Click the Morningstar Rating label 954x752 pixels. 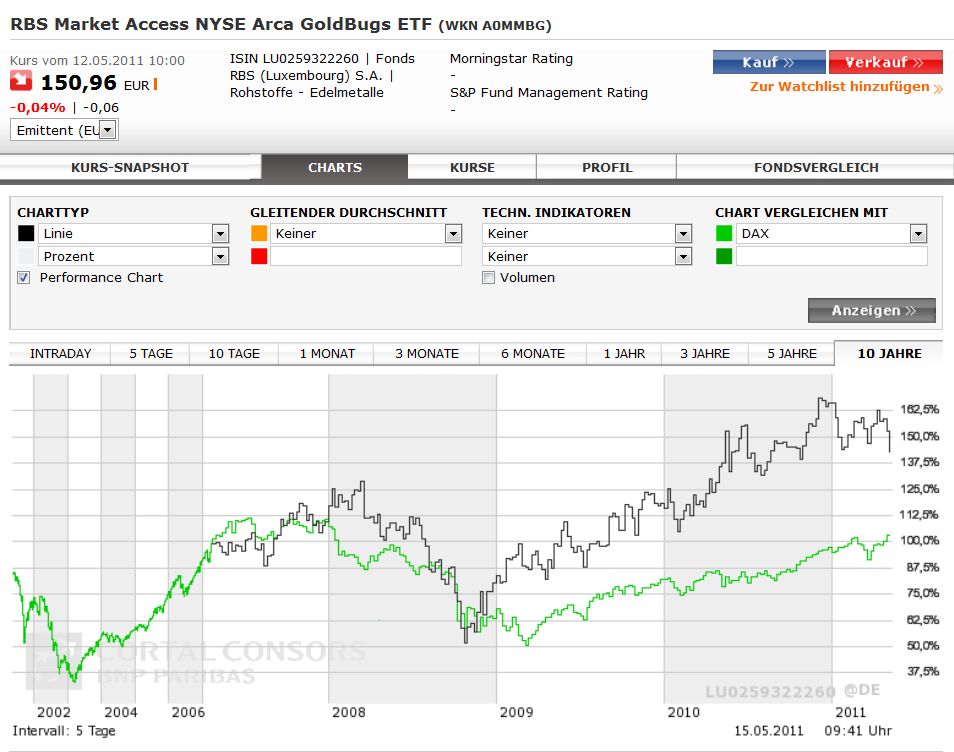511,58
